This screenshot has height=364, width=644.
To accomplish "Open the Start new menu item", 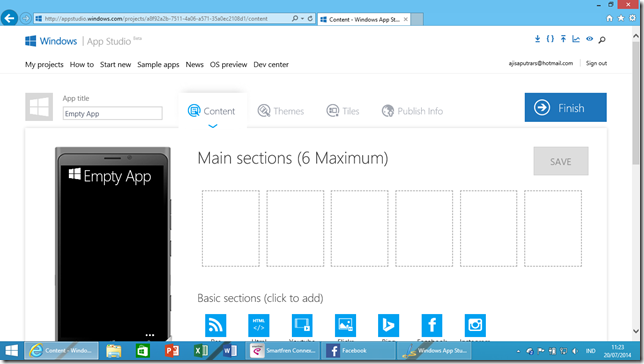I will [x=115, y=65].
